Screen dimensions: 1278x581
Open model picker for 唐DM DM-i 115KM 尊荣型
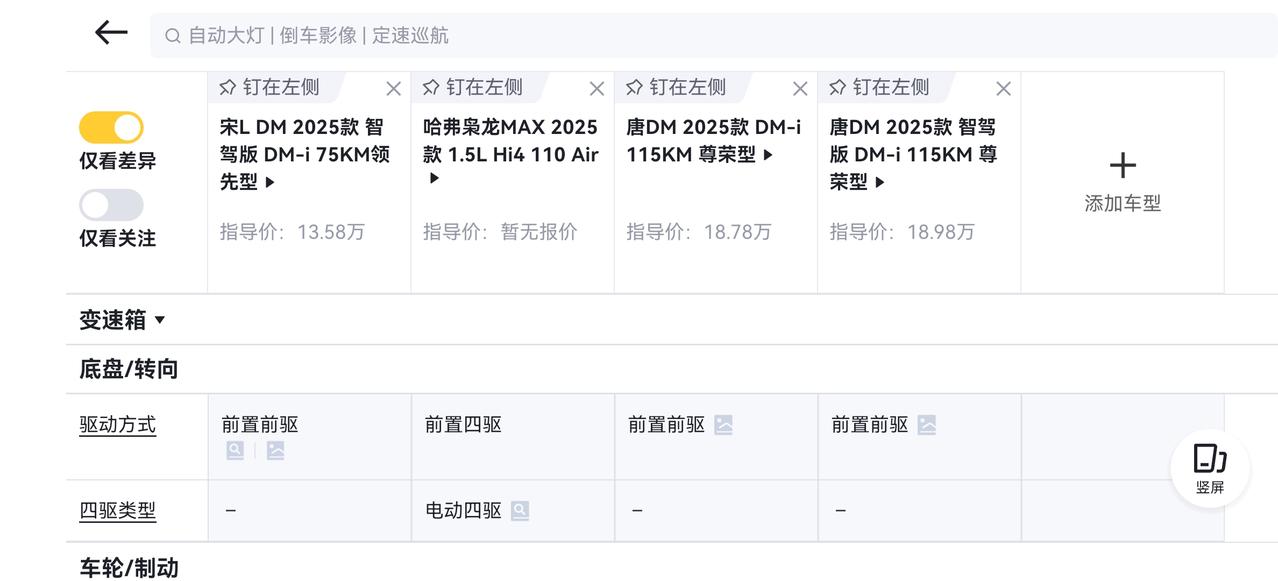pos(714,141)
